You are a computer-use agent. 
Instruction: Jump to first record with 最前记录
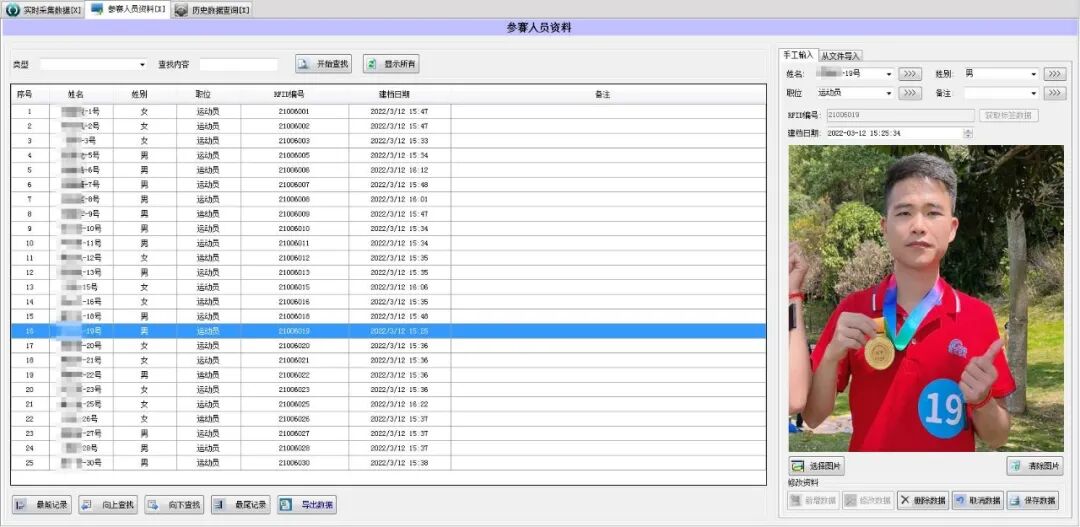click(x=41, y=505)
